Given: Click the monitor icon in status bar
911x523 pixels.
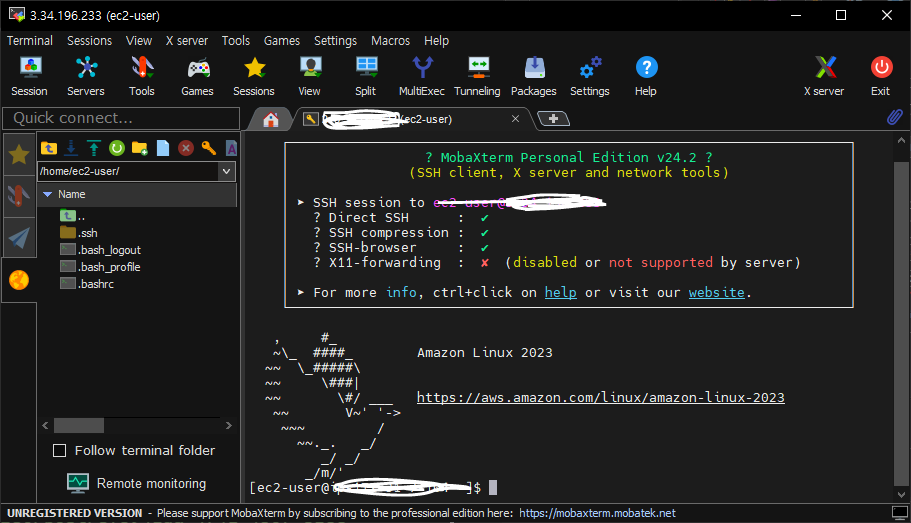Looking at the screenshot, I should tap(900, 513).
